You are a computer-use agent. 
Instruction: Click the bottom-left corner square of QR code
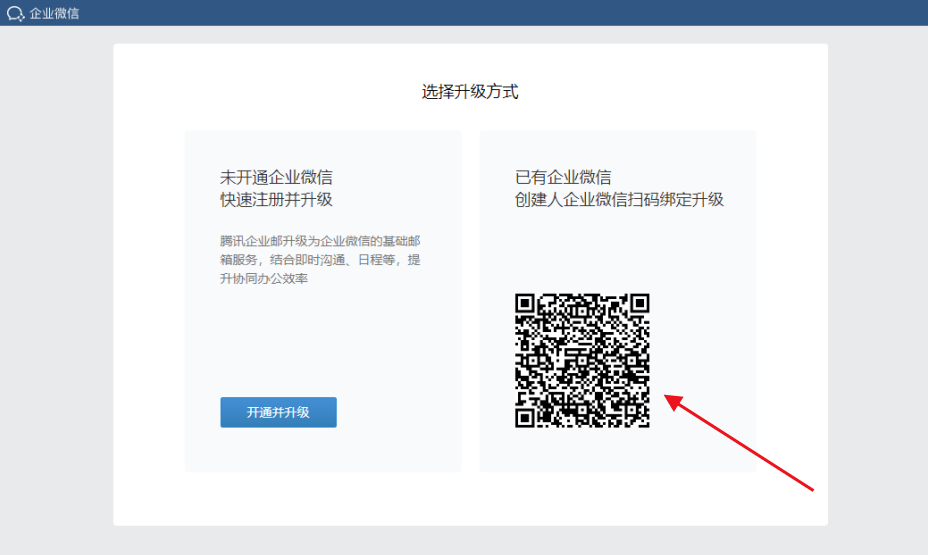pyautogui.click(x=526, y=416)
